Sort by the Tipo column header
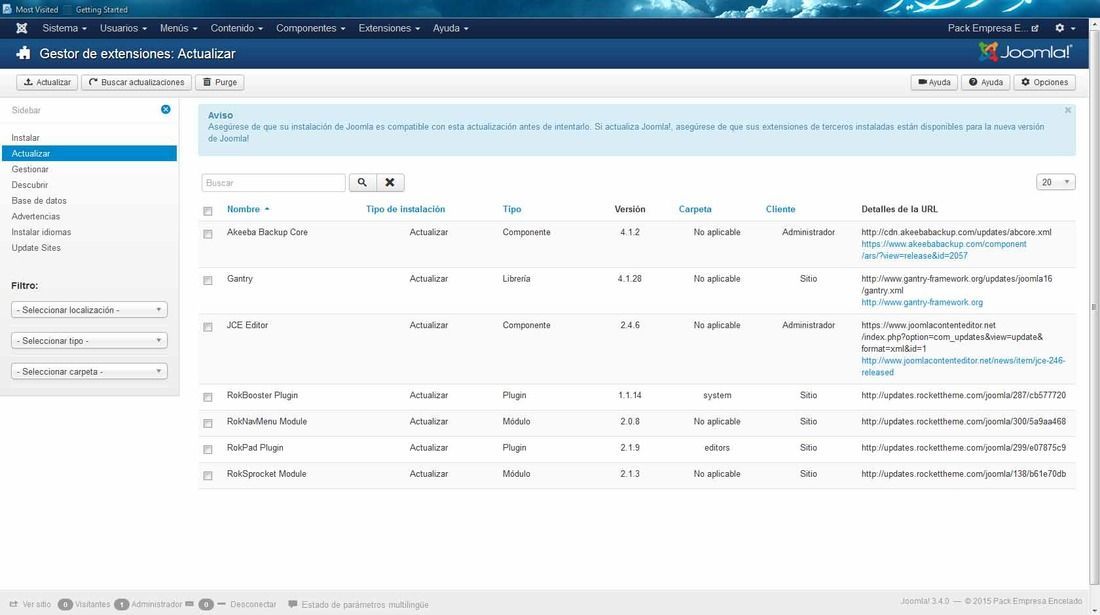This screenshot has height=615, width=1100. [x=511, y=209]
